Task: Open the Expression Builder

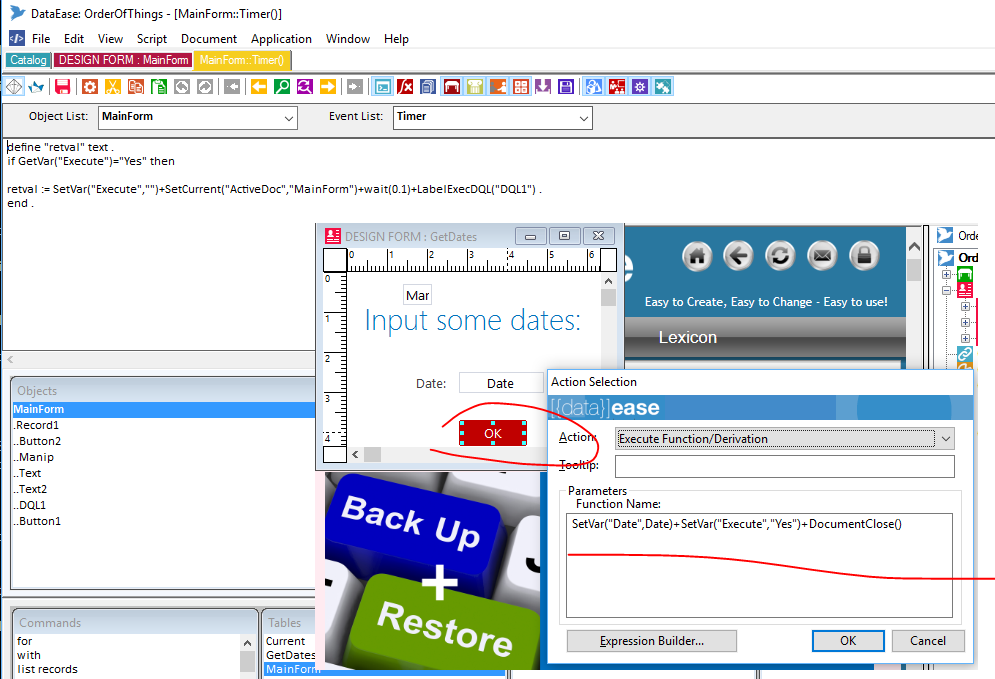Action: (652, 641)
